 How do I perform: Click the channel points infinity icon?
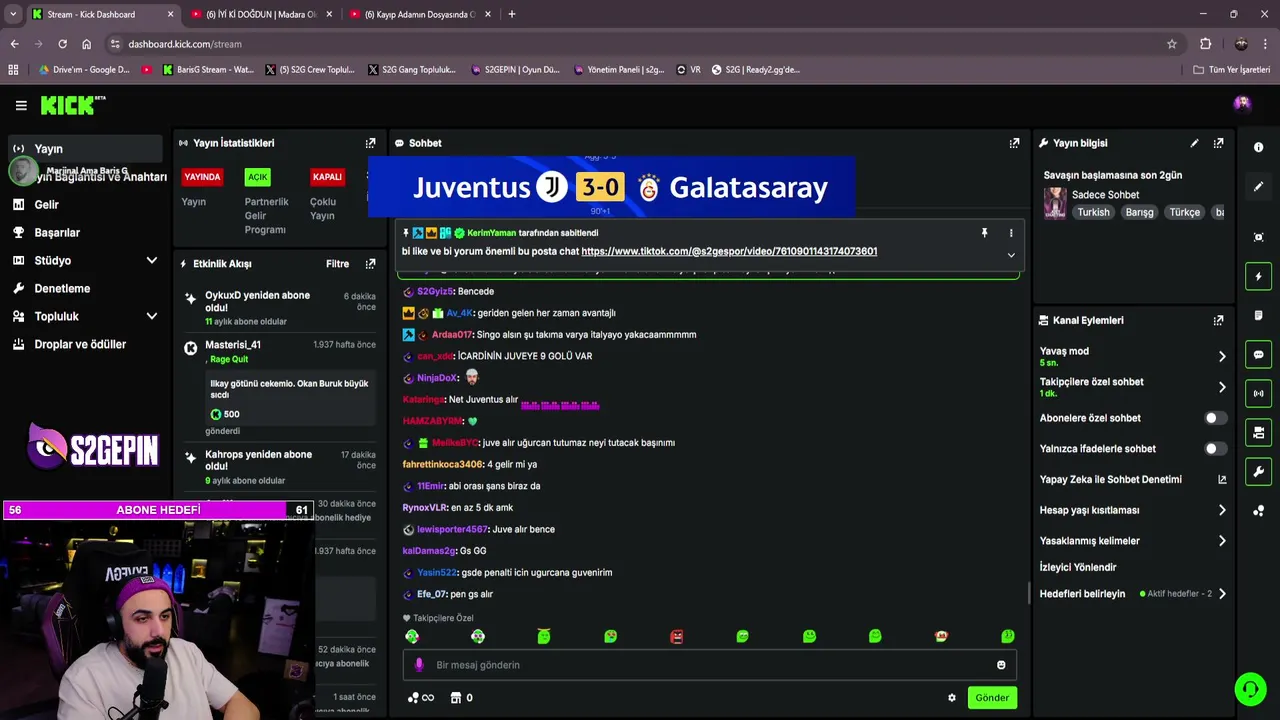[421, 698]
